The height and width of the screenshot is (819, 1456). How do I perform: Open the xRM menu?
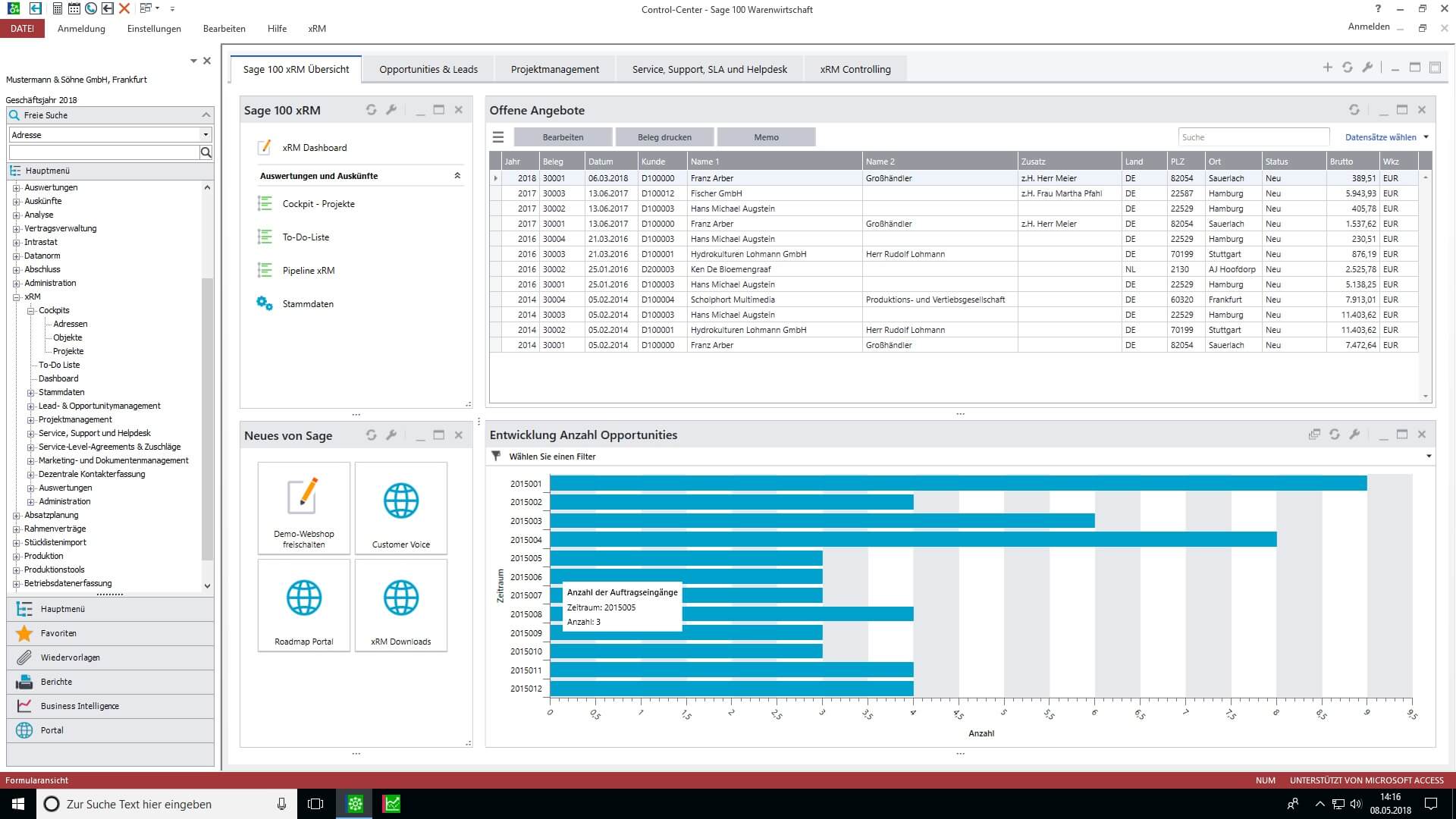click(x=317, y=29)
